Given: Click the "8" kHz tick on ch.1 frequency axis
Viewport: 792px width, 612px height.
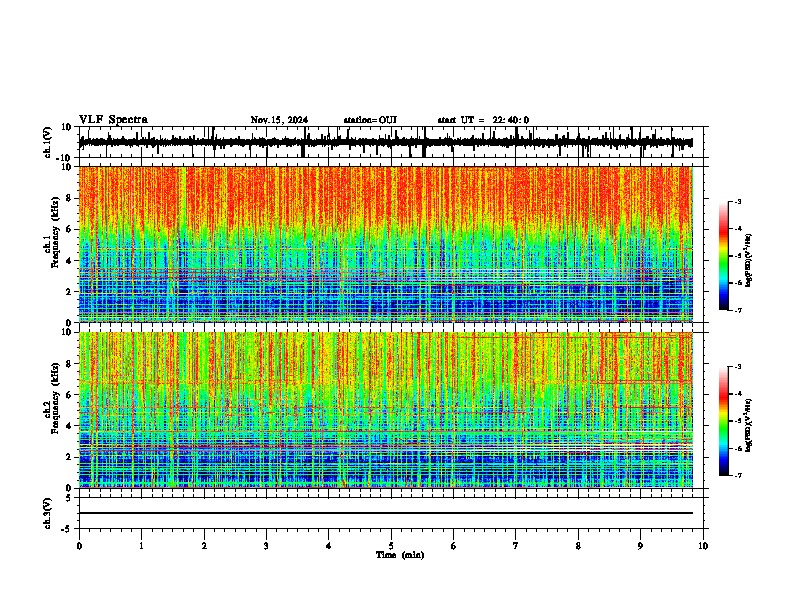Looking at the screenshot, I should pyautogui.click(x=70, y=198).
